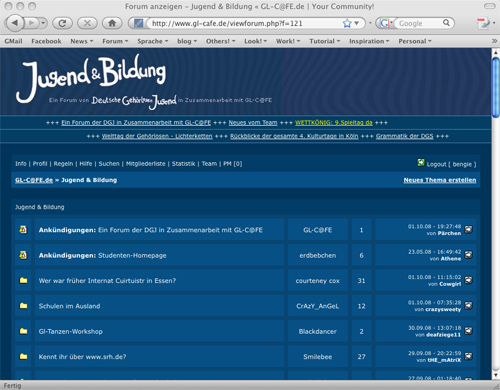Click into the URL address field
This screenshot has height=390, width=500.
click(x=245, y=23)
